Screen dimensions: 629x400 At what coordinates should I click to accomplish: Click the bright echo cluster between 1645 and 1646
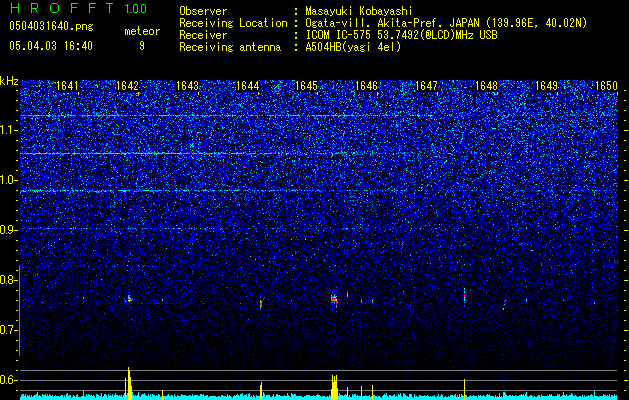point(334,299)
